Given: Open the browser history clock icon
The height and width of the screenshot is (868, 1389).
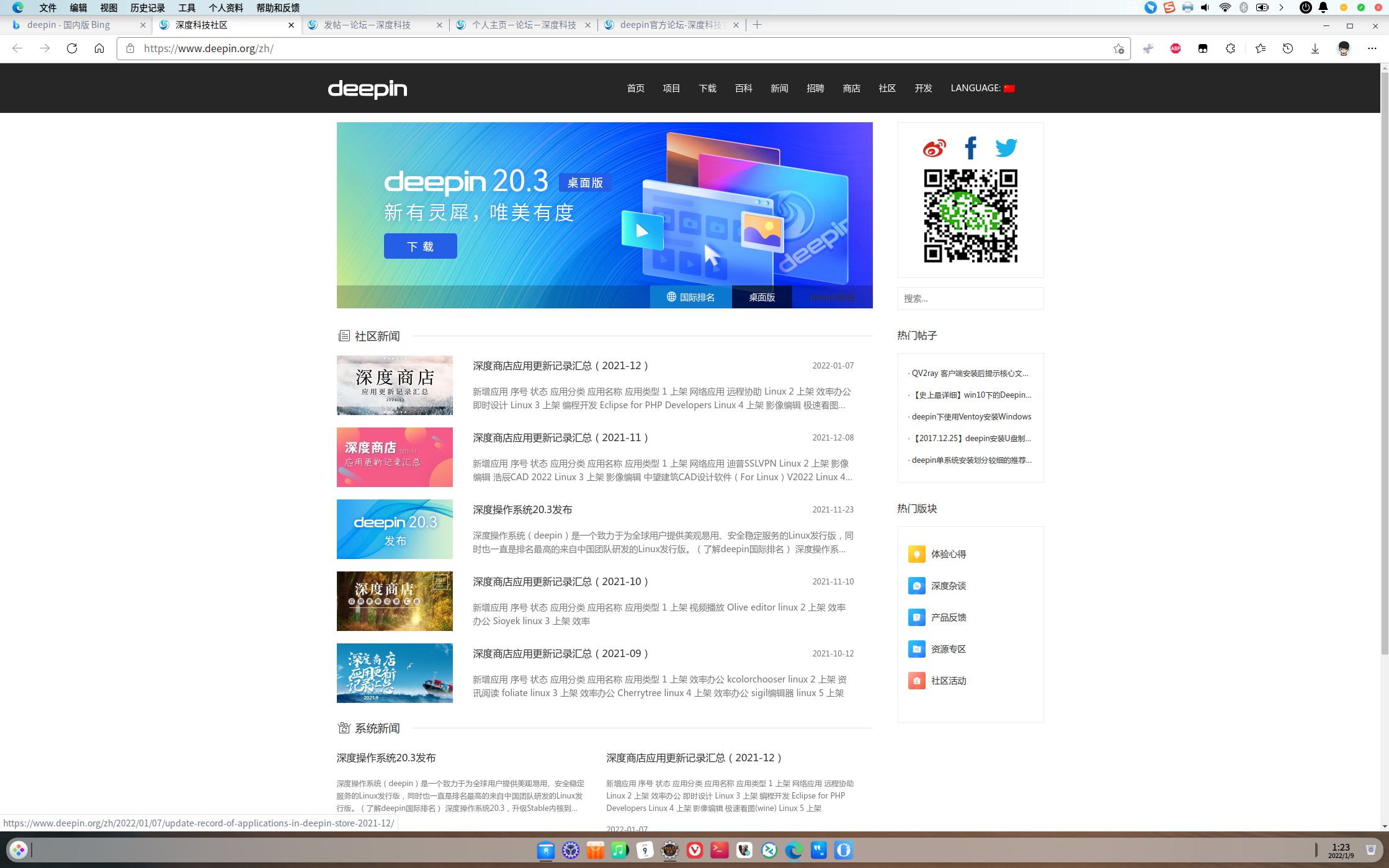Looking at the screenshot, I should (x=1287, y=48).
